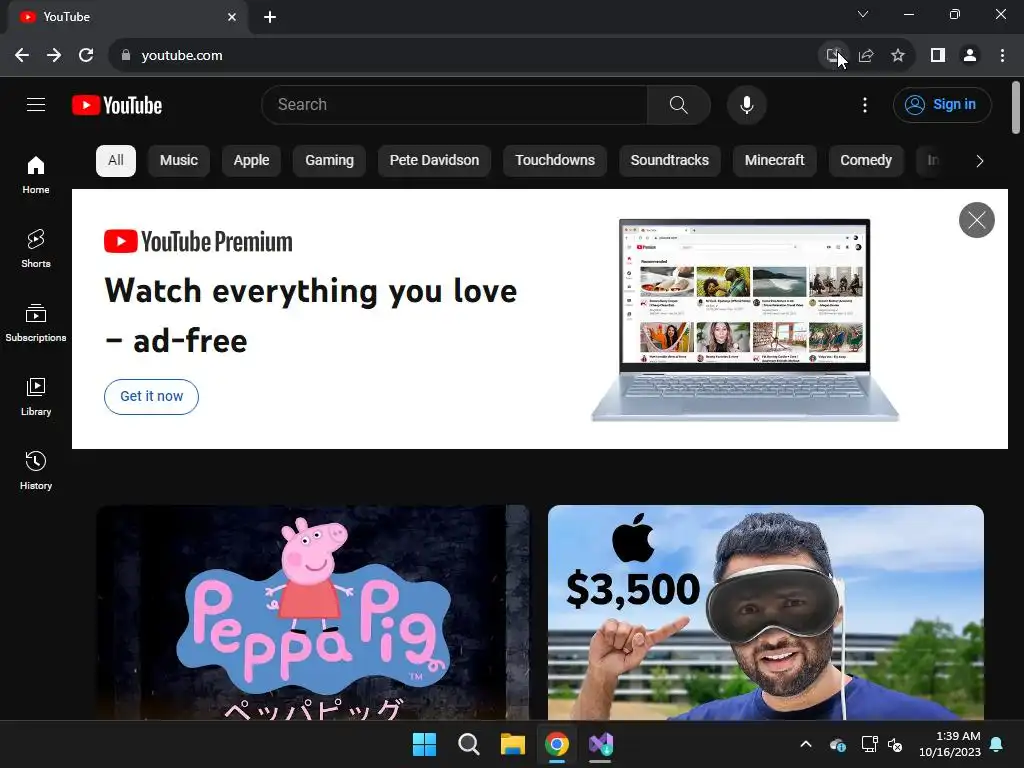Open Library from the sidebar
1024x768 pixels.
(x=36, y=396)
